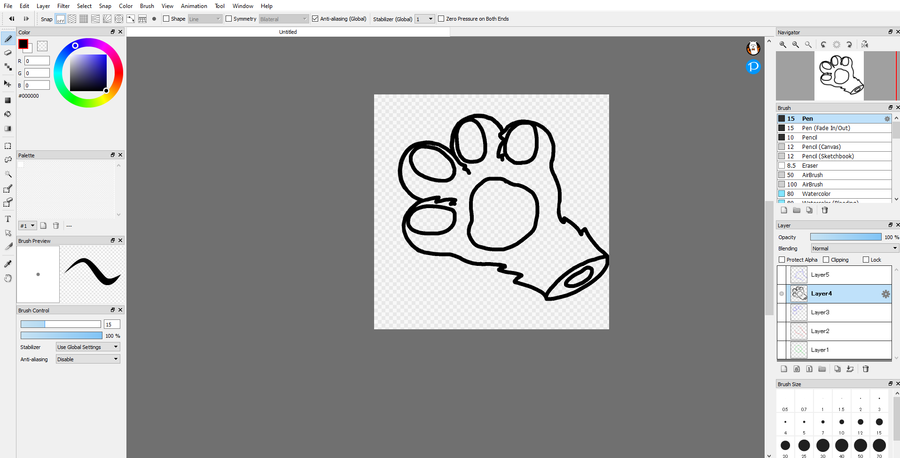Select the Select Pen tool
Image resolution: width=900 pixels, height=458 pixels.
[8, 189]
